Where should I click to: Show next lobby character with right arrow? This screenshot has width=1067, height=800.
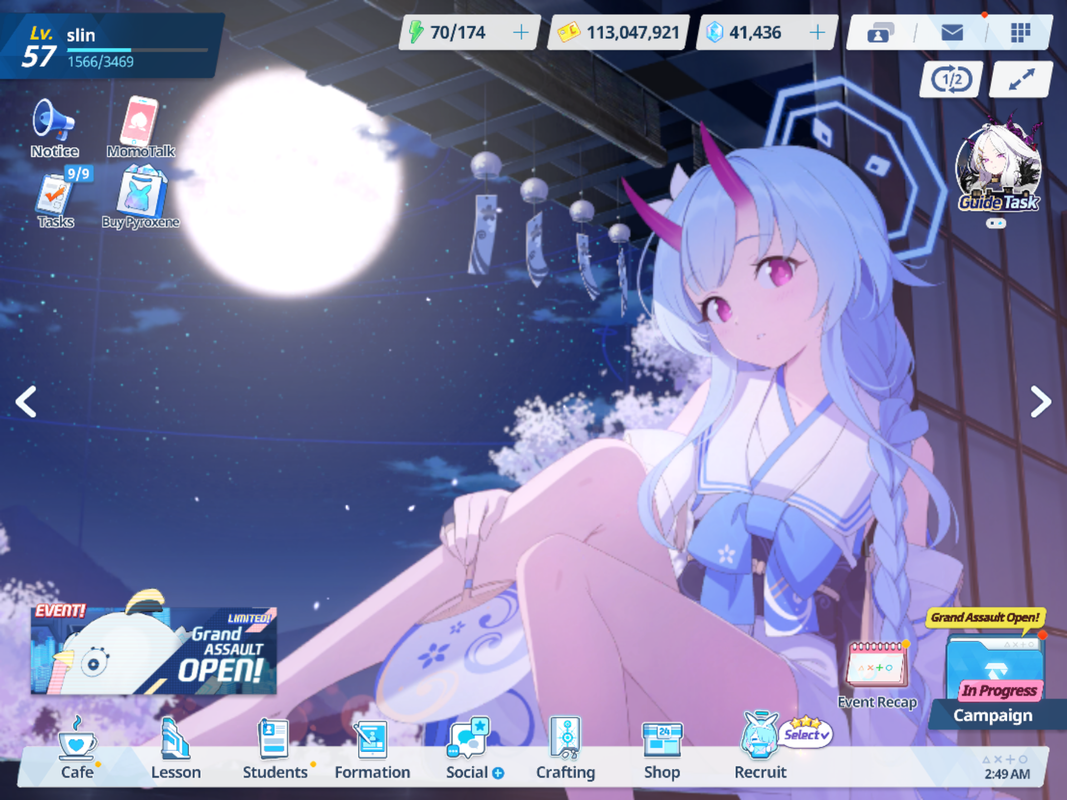(1040, 401)
